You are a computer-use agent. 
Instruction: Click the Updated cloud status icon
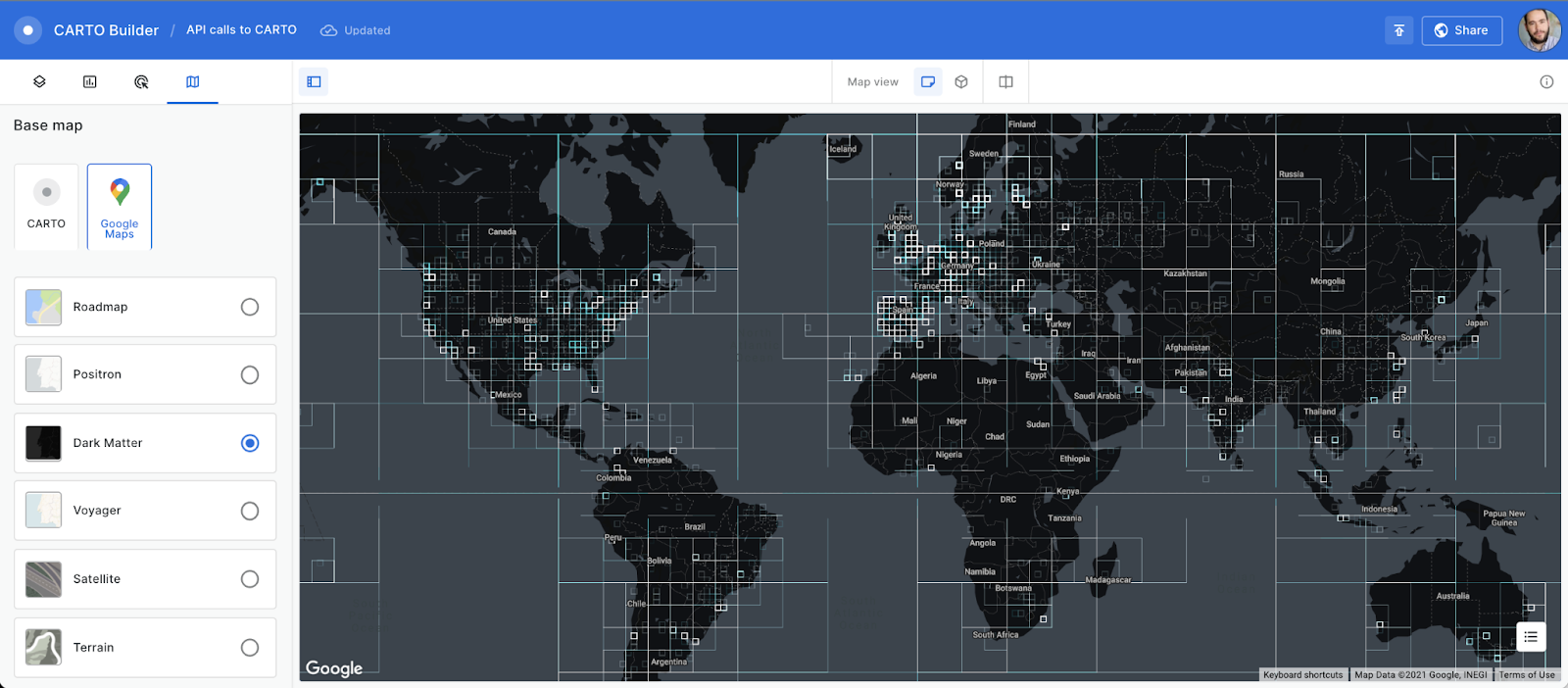pyautogui.click(x=329, y=30)
